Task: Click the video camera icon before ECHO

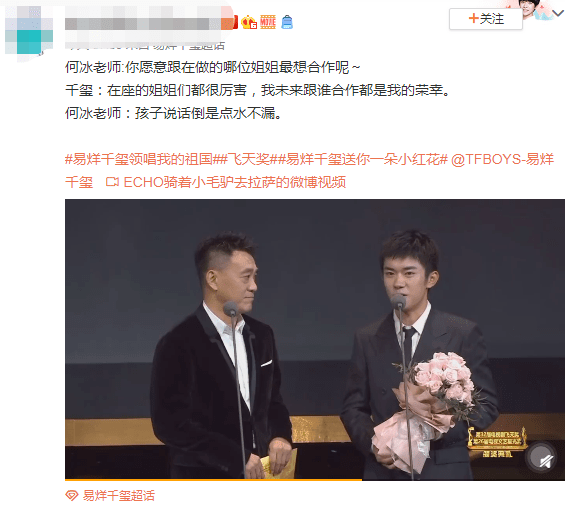Action: coord(112,182)
